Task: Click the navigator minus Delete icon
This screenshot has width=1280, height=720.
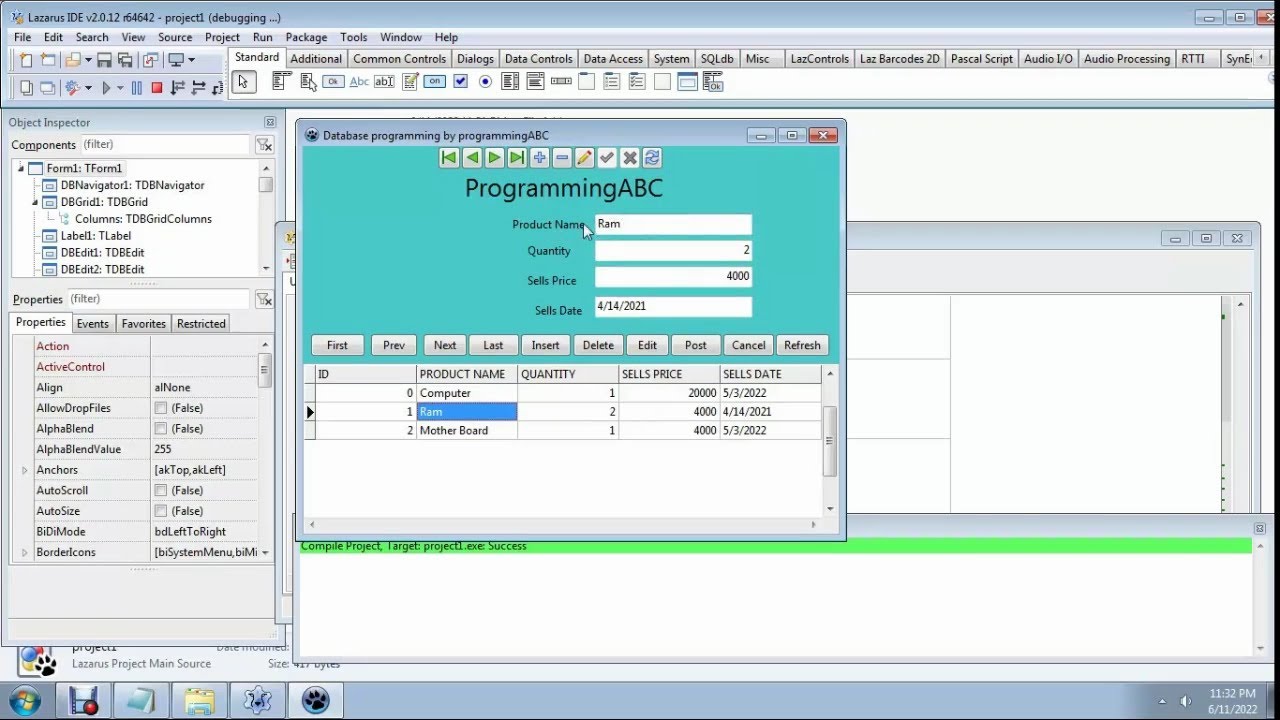Action: click(x=562, y=158)
